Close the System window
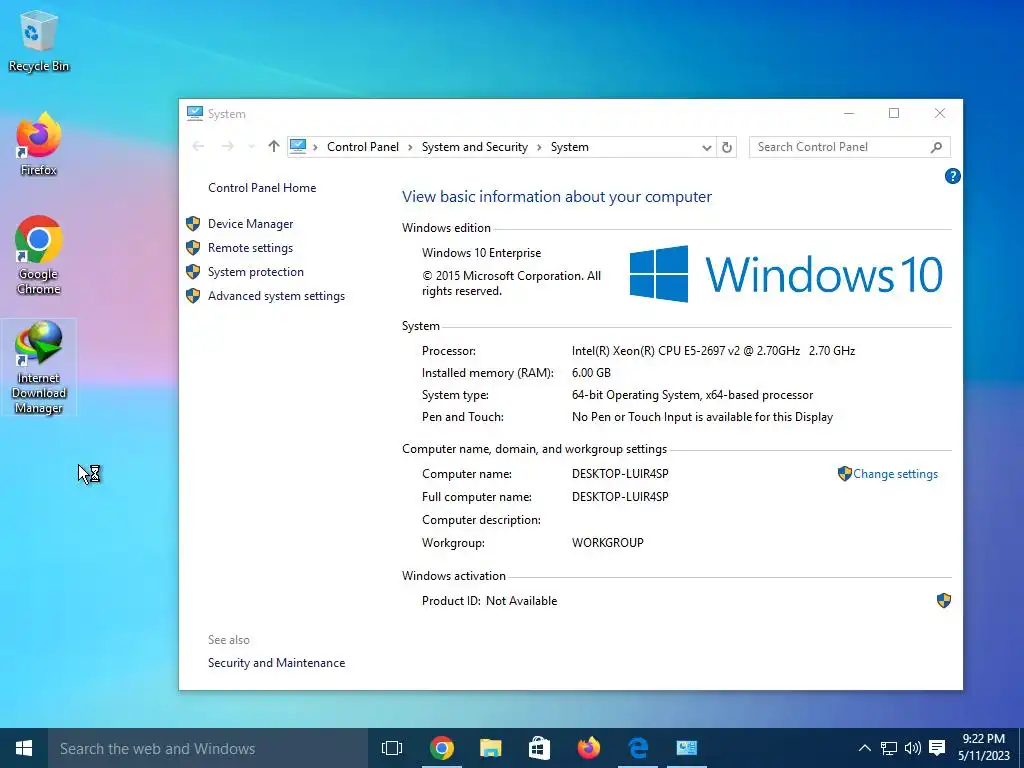 (x=940, y=114)
